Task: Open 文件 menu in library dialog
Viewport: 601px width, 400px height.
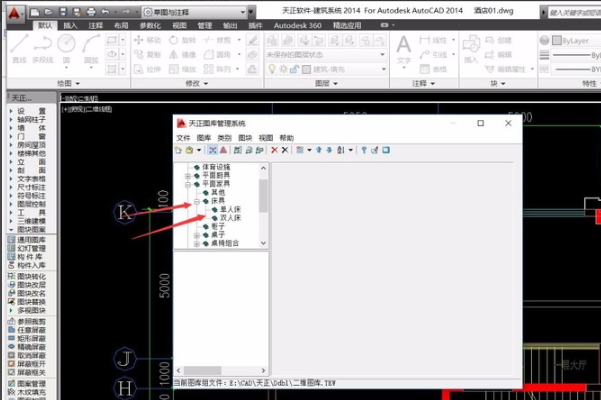Action: tap(183, 138)
